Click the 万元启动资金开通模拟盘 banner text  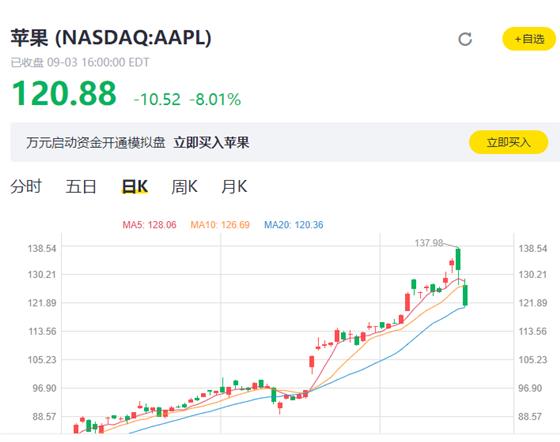(96, 143)
